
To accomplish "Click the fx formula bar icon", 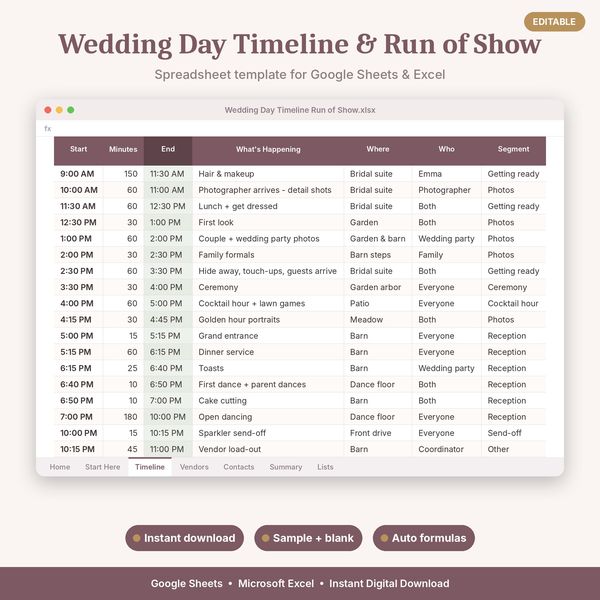I will tap(47, 129).
